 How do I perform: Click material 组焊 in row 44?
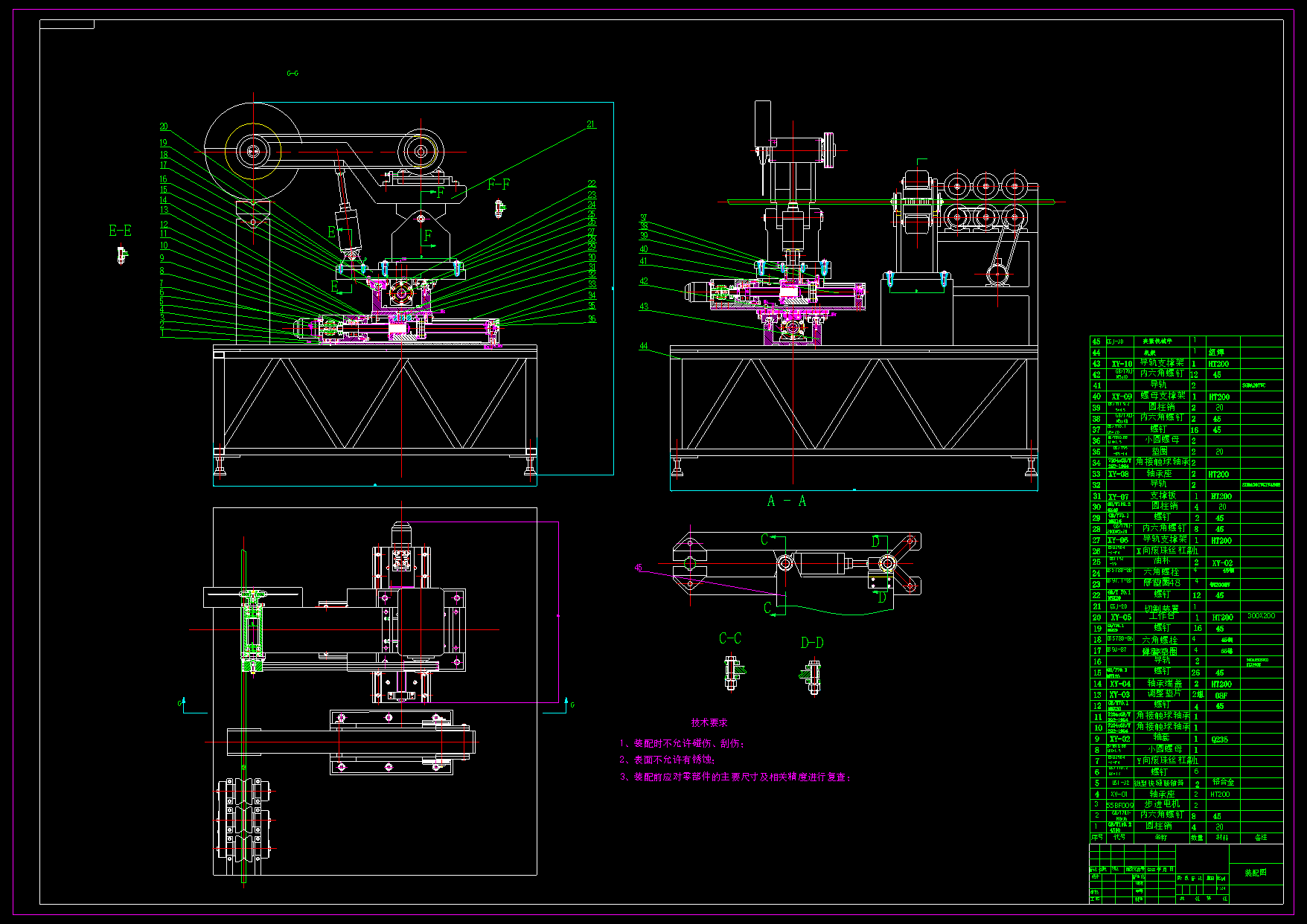[1215, 353]
